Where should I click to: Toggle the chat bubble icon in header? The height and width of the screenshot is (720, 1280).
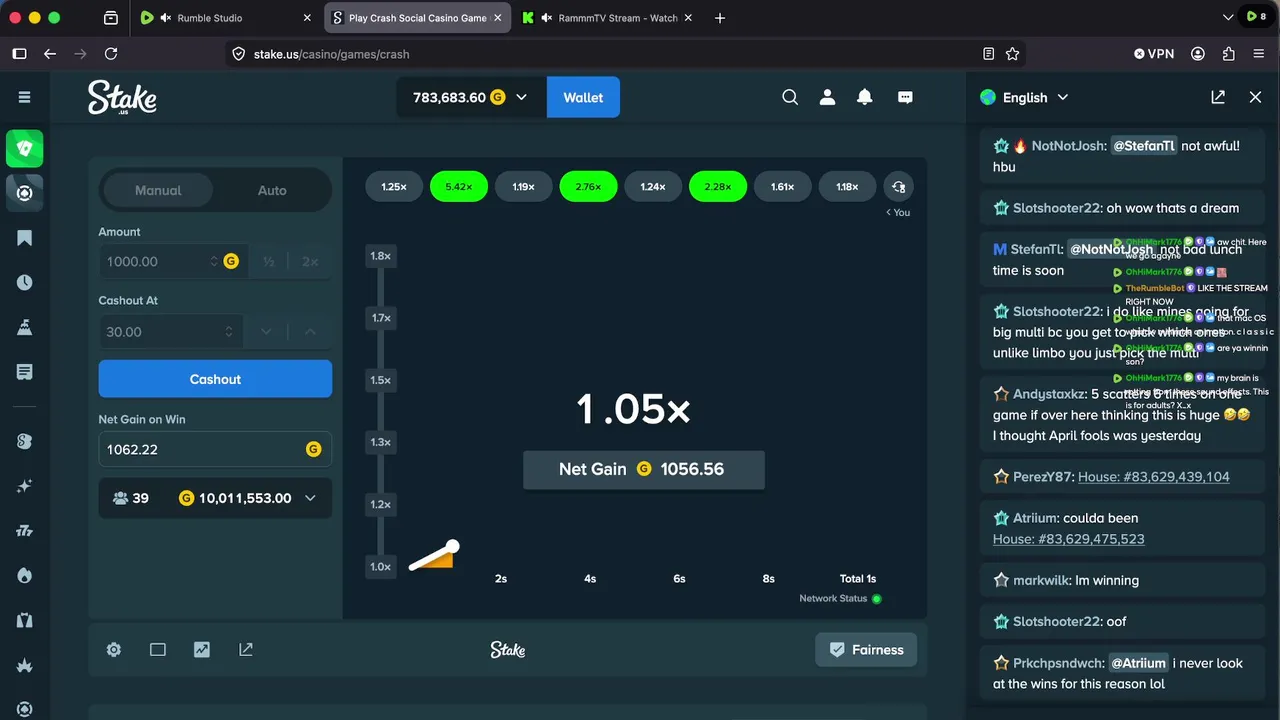(x=905, y=97)
